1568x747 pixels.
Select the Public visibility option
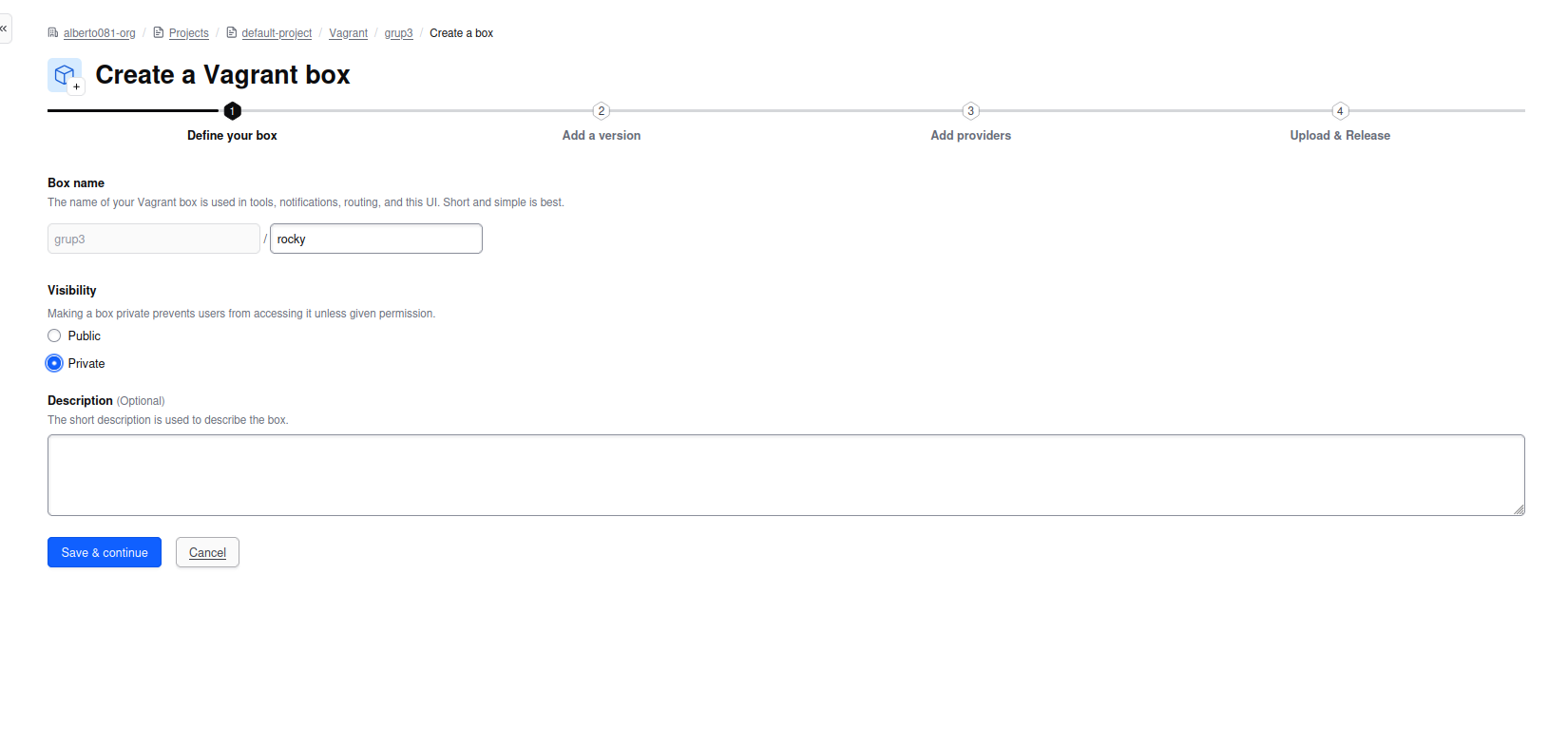click(x=54, y=335)
